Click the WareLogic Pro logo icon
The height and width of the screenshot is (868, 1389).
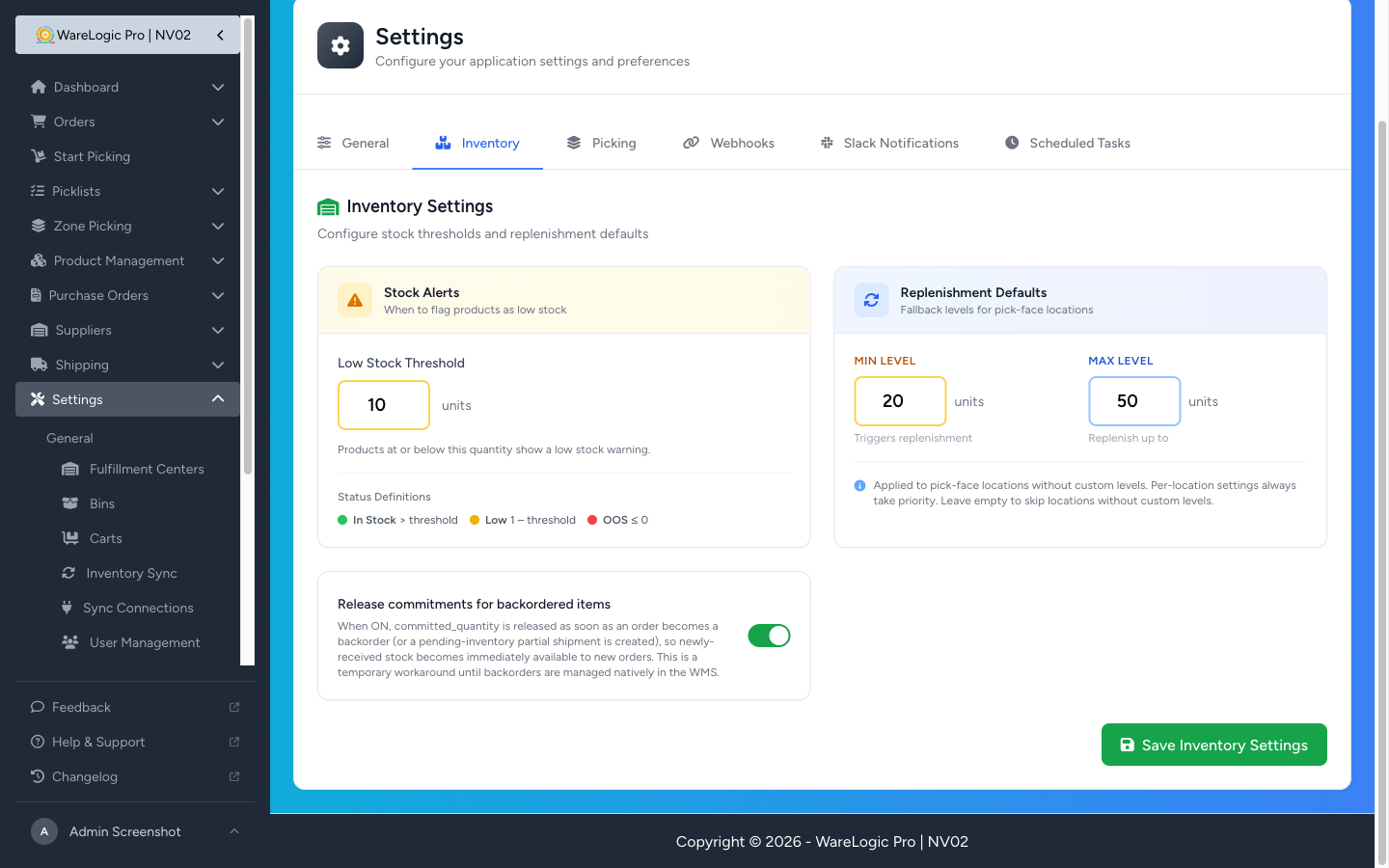[x=44, y=35]
